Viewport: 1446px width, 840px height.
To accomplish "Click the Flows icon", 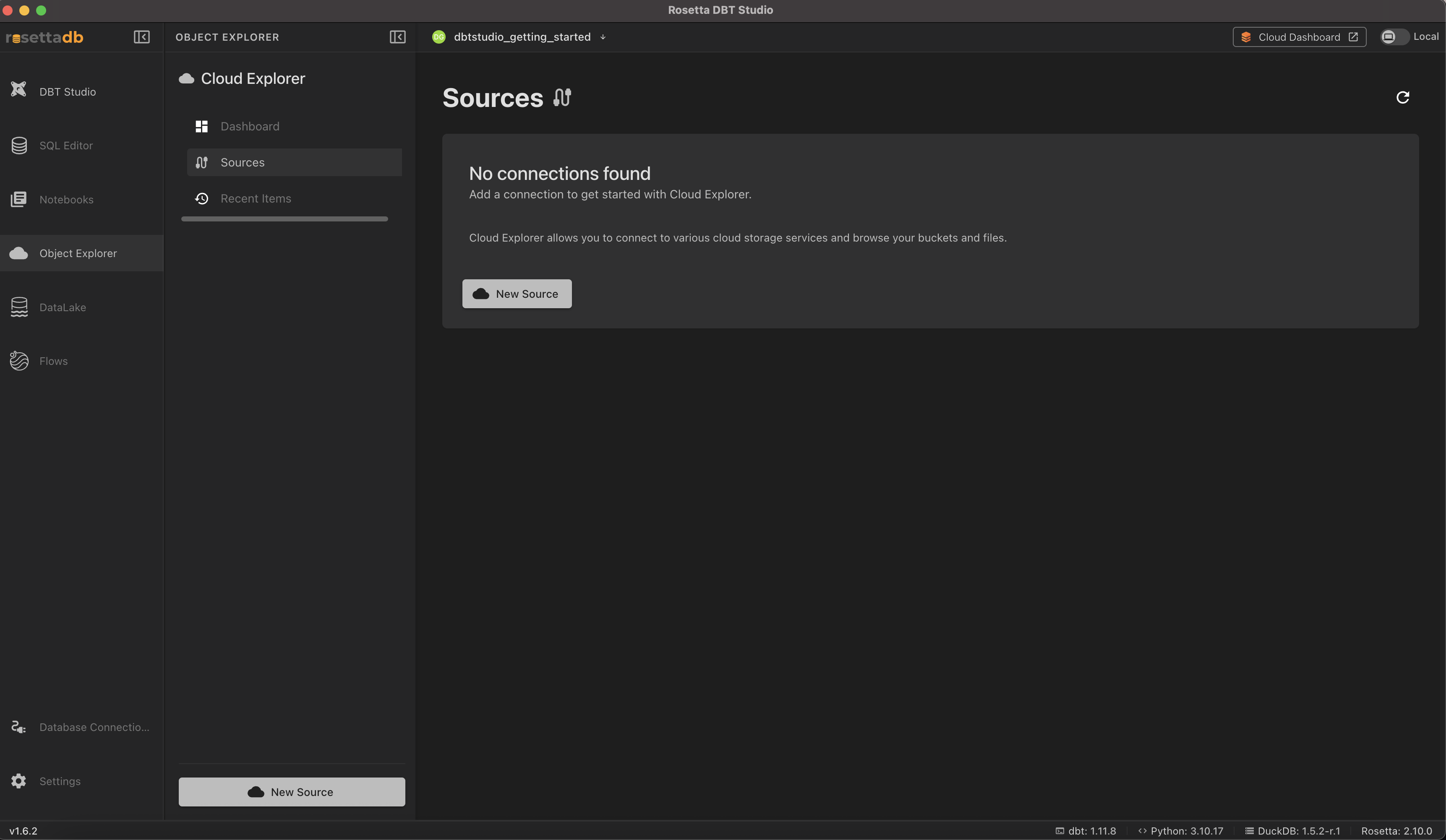I will click(x=19, y=361).
